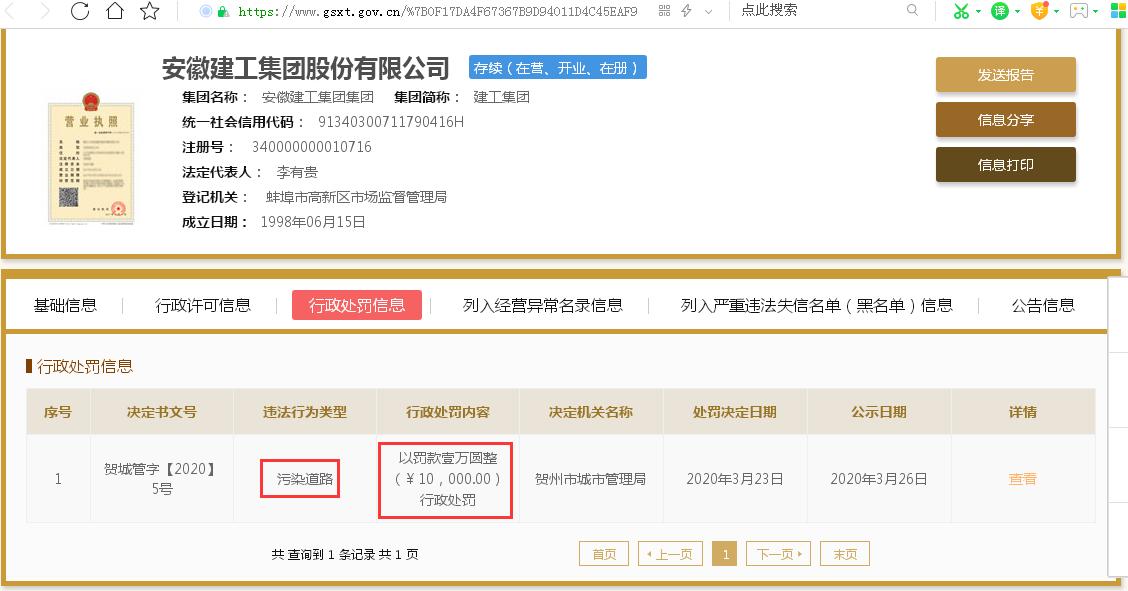Click the search magnifier icon
1128x591 pixels.
(x=911, y=10)
